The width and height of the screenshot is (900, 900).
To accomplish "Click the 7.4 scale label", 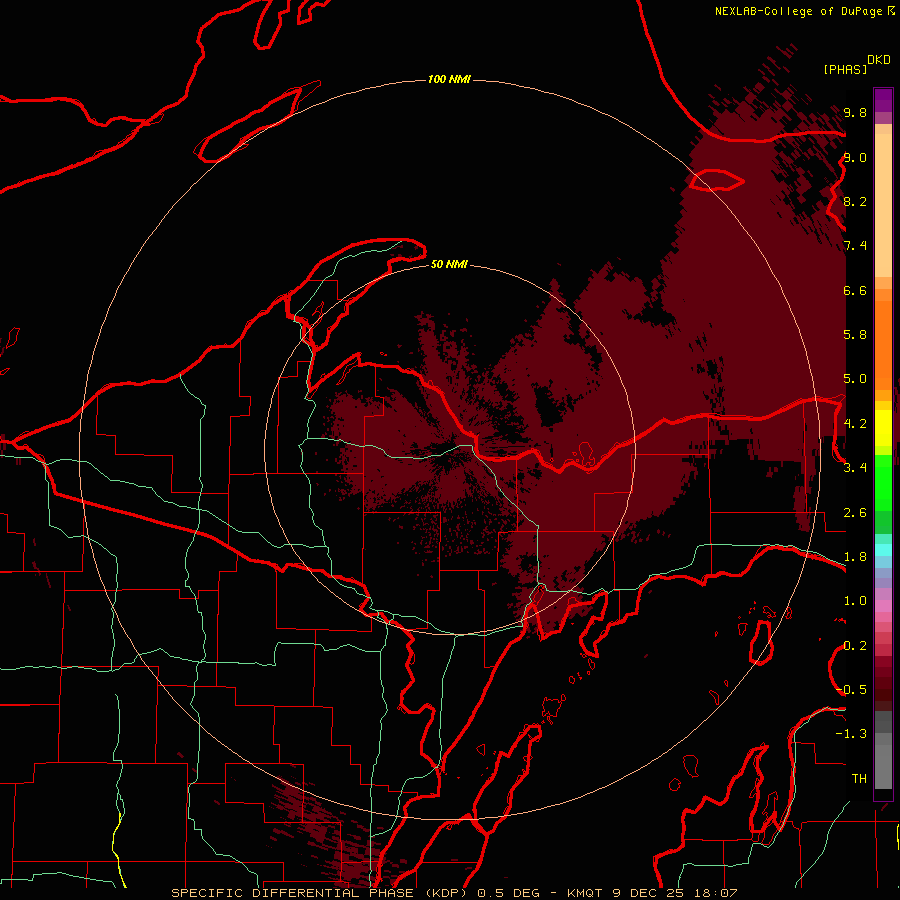I will pos(855,246).
